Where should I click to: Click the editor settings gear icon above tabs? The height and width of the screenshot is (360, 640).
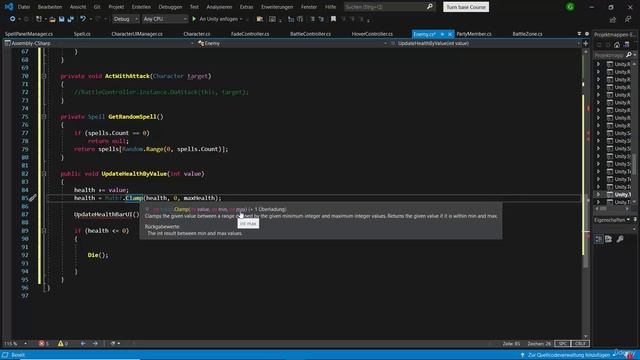587,34
